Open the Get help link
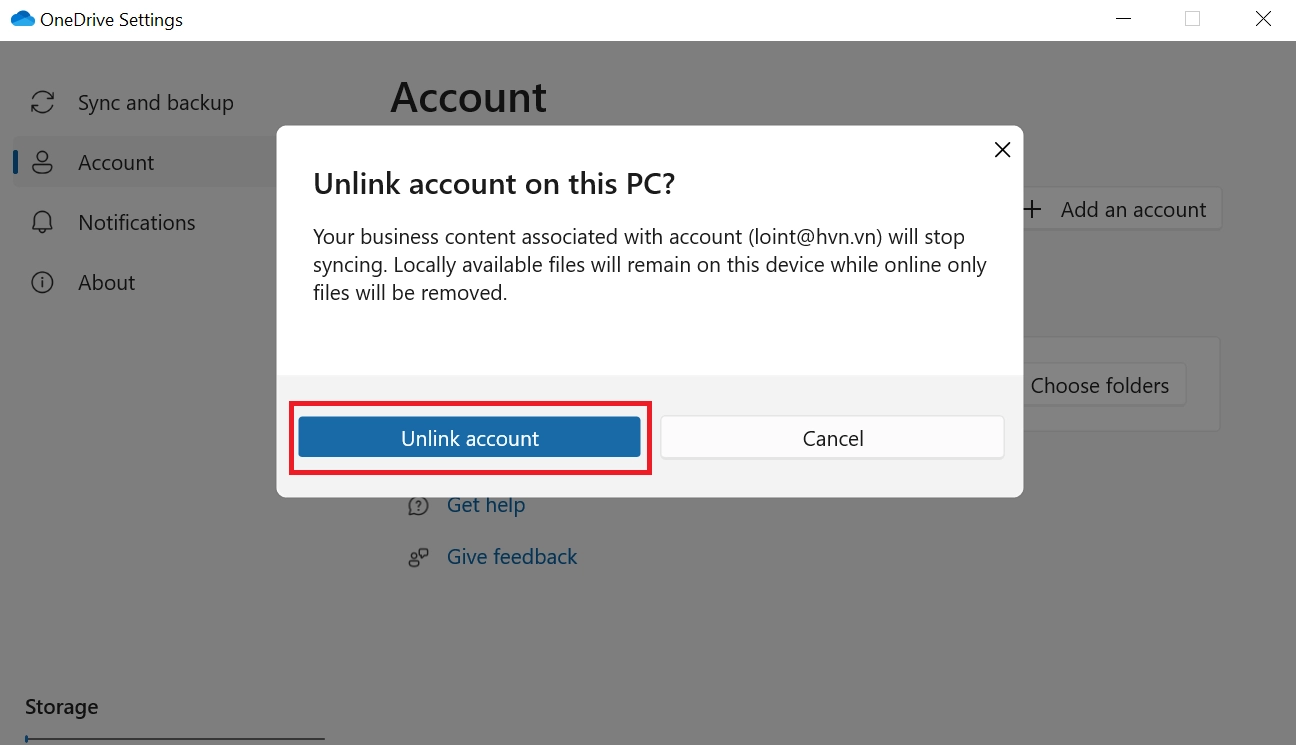 point(485,505)
